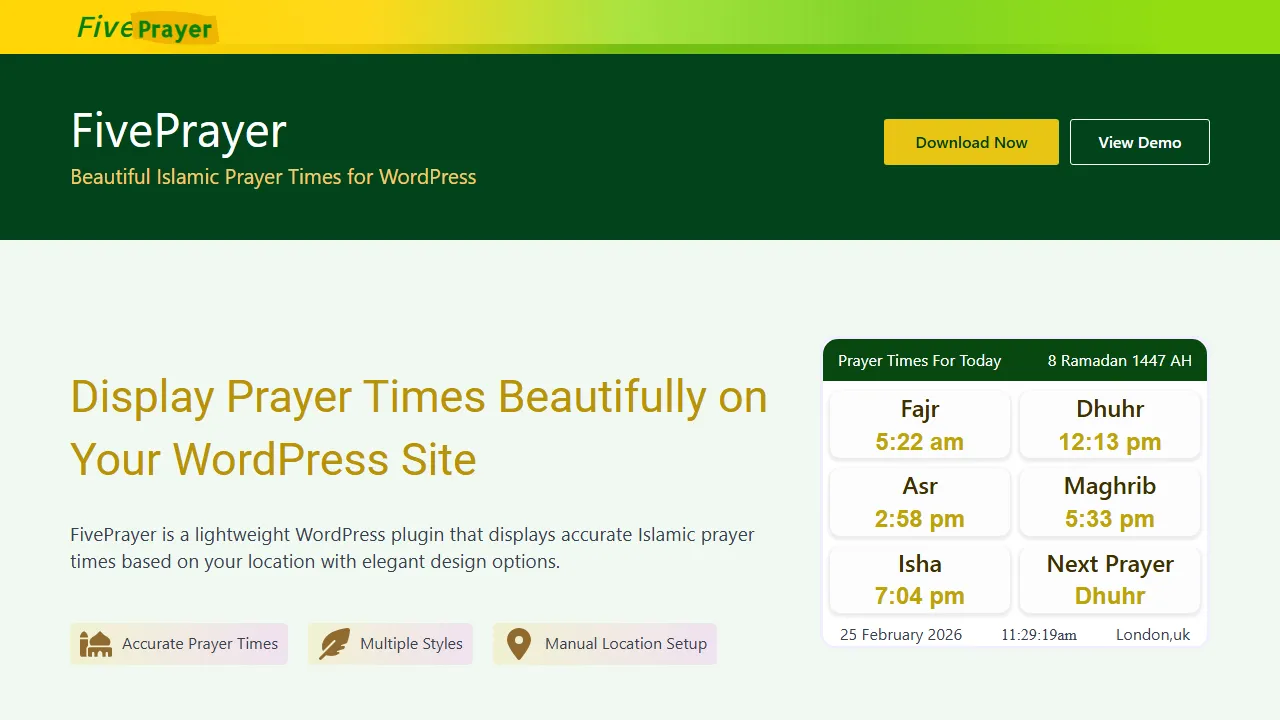
Task: Select the 8 Ramadan 1447 AH label
Action: (x=1119, y=361)
